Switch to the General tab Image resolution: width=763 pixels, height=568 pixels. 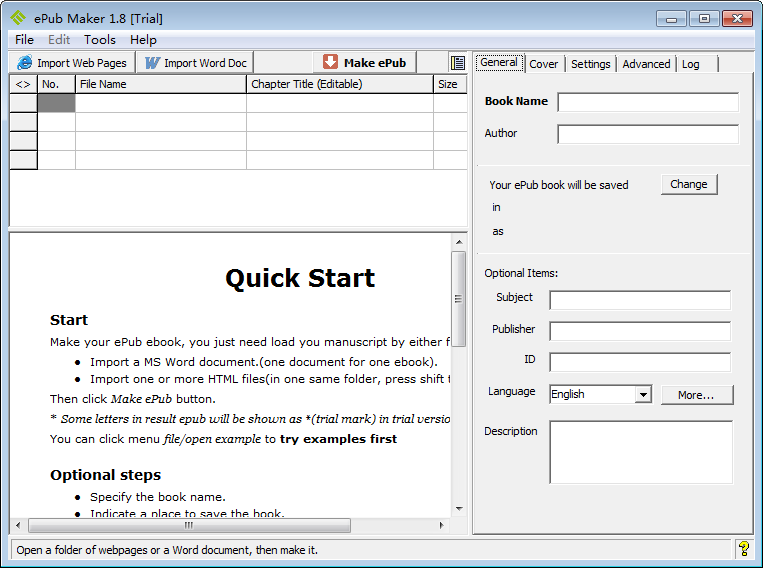pos(499,62)
